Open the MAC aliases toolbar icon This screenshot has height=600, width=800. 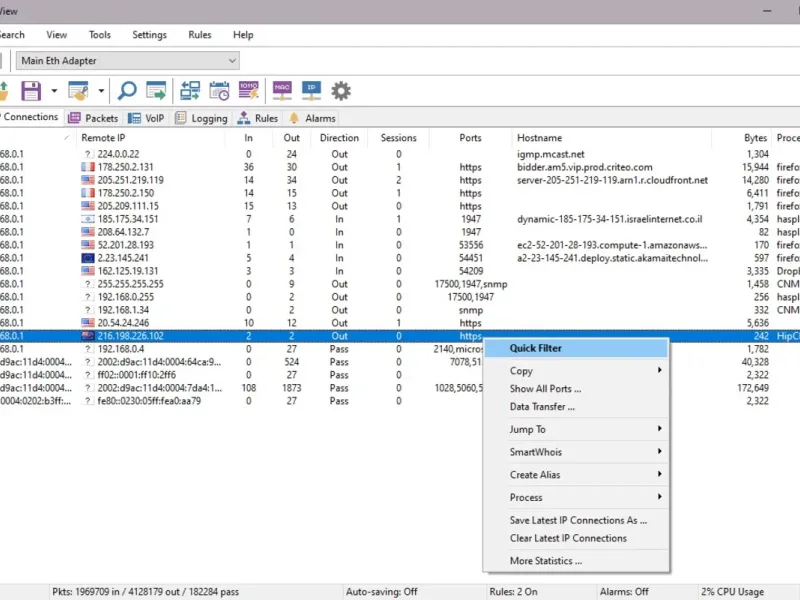tap(282, 91)
